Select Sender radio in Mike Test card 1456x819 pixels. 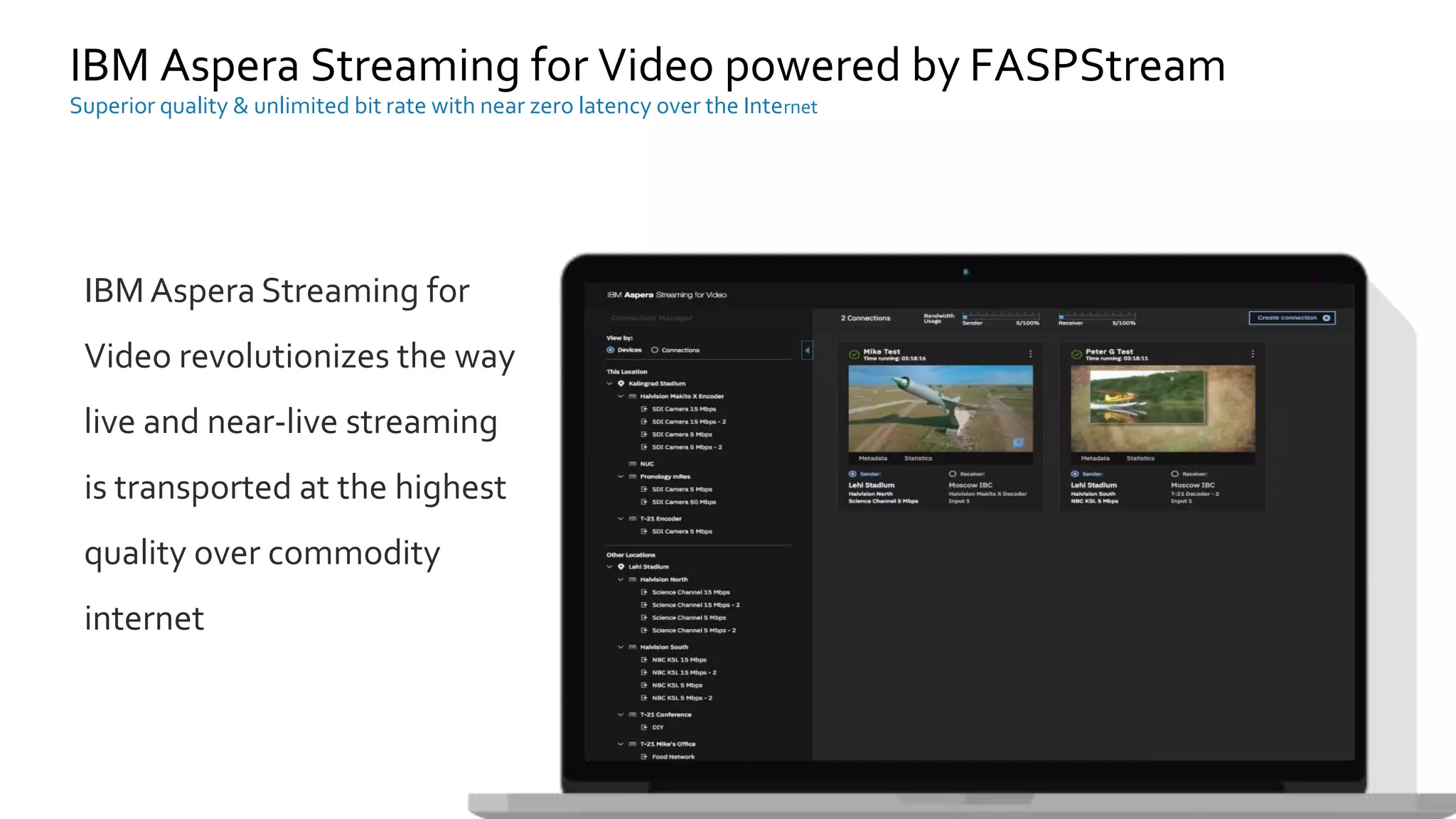point(852,473)
